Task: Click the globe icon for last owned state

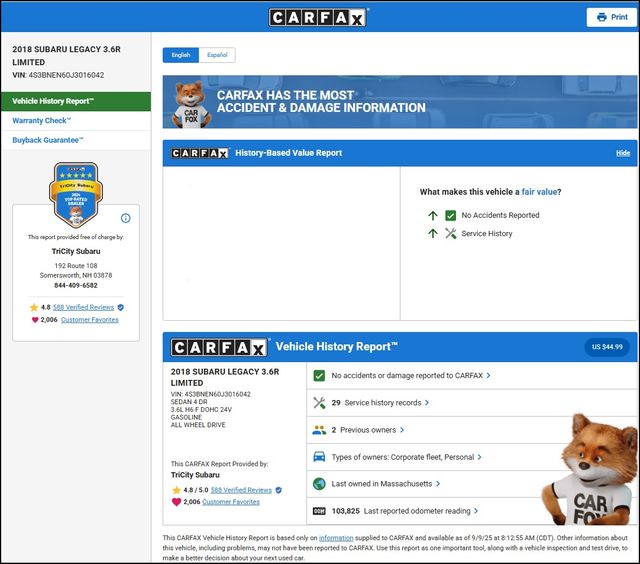Action: (319, 484)
